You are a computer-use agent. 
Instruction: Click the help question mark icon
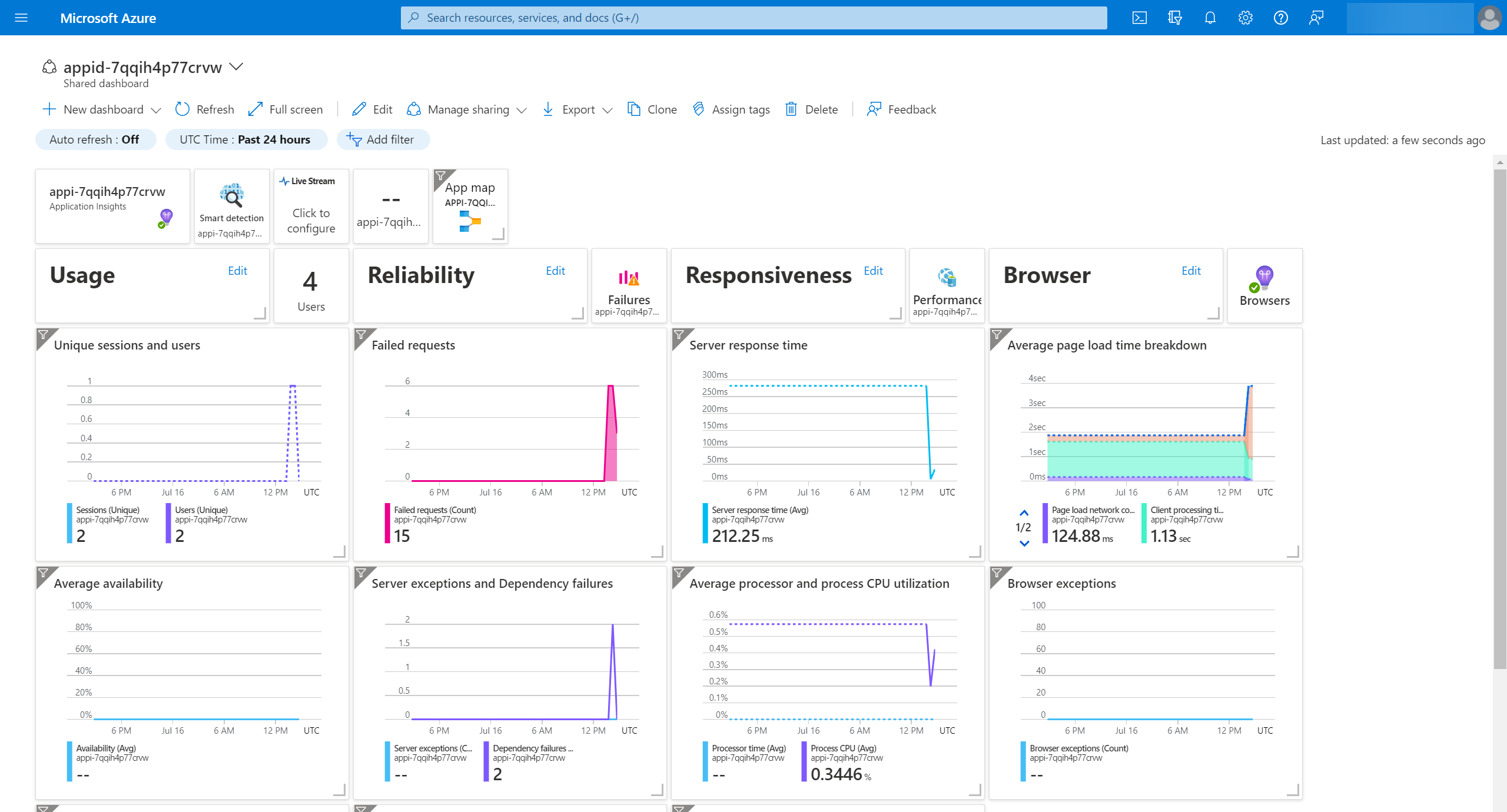click(1280, 18)
